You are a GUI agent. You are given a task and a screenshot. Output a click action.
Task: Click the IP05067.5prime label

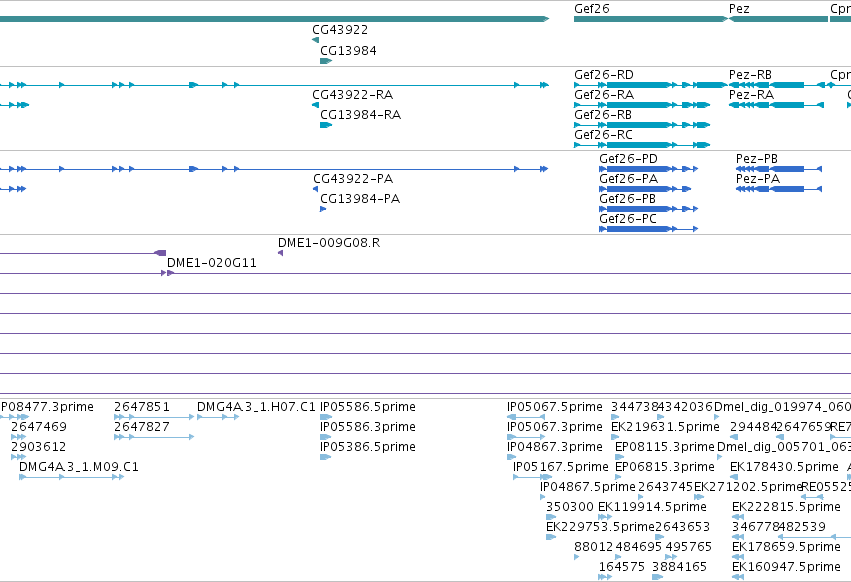pyautogui.click(x=555, y=407)
